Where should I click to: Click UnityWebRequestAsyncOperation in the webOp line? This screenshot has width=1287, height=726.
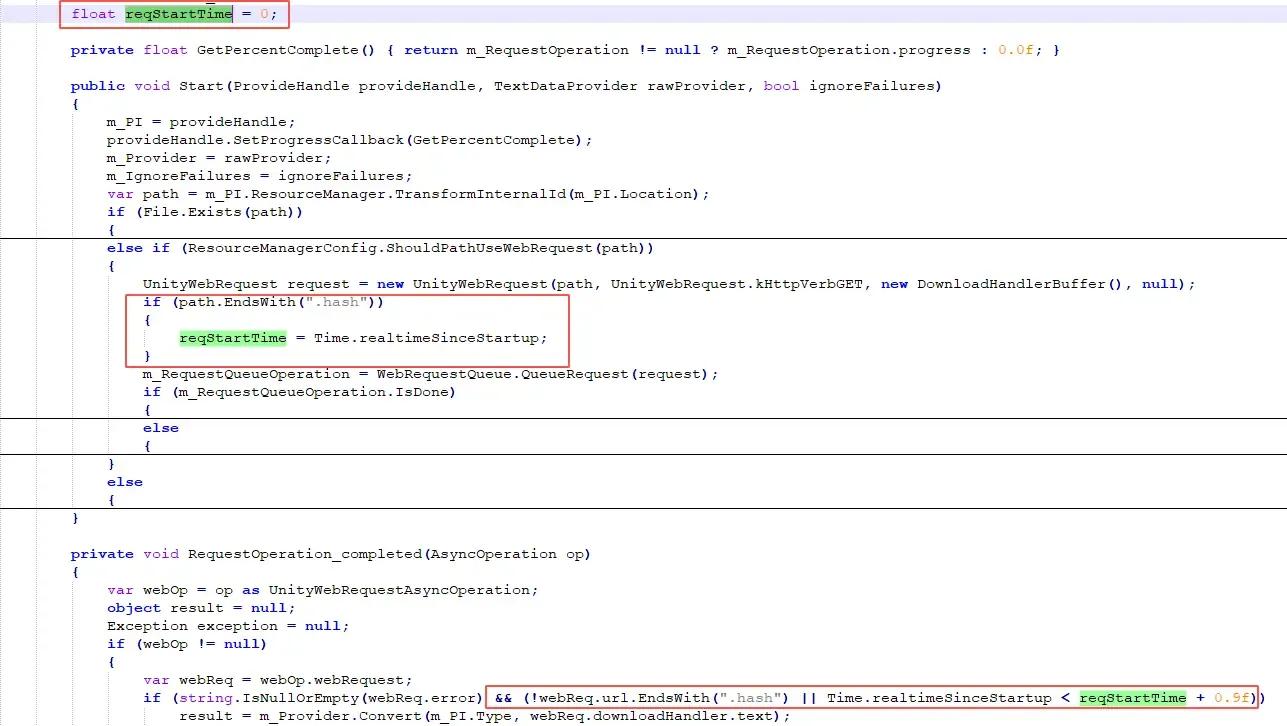coord(403,590)
